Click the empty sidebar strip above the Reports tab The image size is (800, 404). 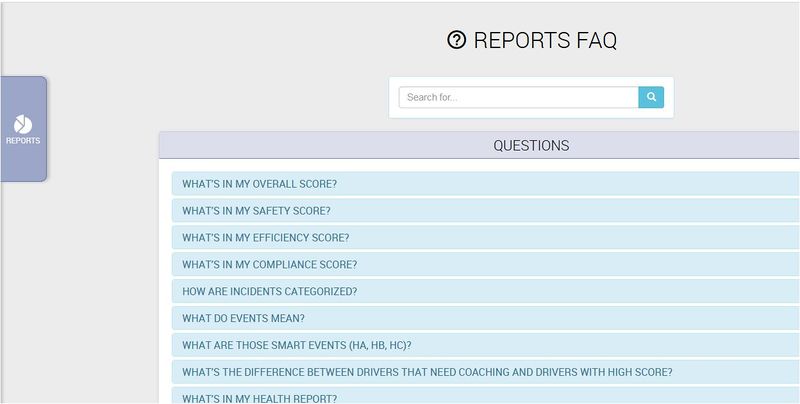coord(22,40)
